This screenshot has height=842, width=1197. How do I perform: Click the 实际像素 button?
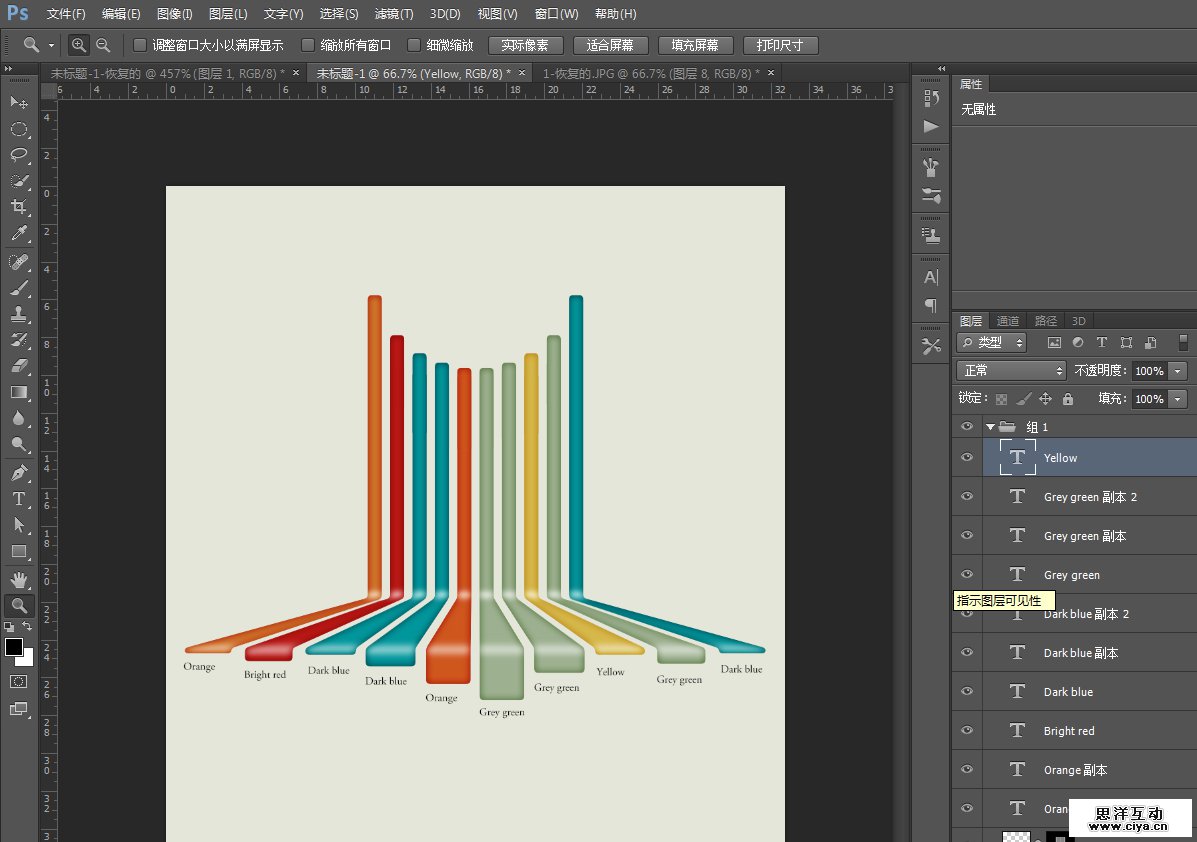point(525,46)
